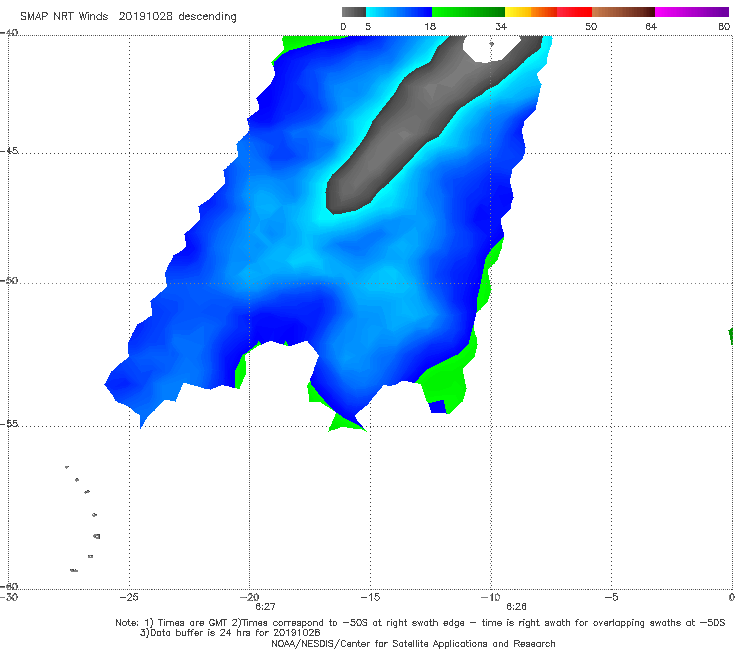Click the latitude label '-45'
This screenshot has height=650, width=740.
click(x=9, y=151)
